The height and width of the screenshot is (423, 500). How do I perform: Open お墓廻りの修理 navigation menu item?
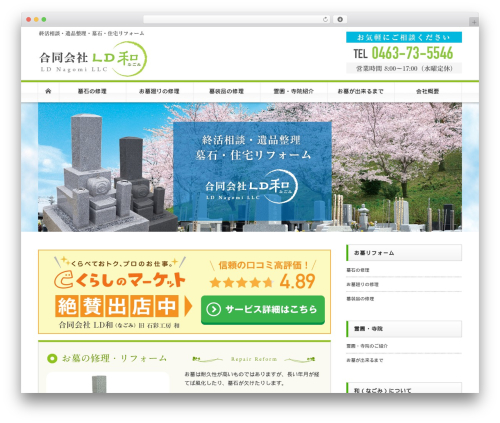[x=159, y=91]
